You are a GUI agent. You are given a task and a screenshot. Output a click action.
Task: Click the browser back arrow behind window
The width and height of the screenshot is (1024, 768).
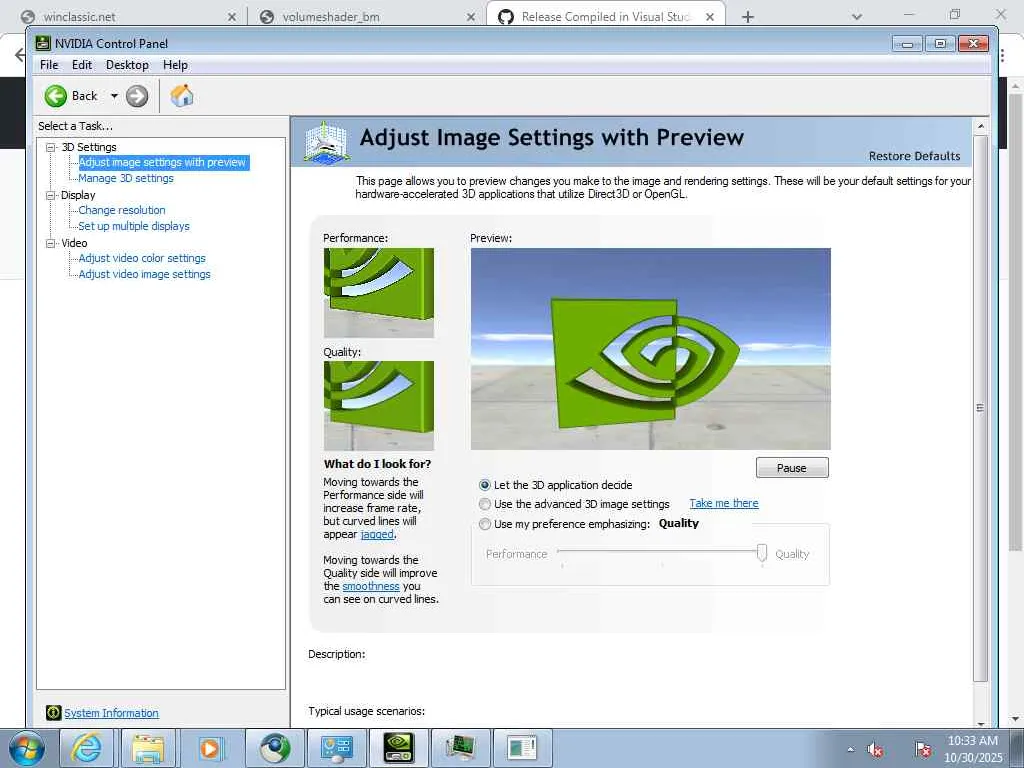click(19, 55)
